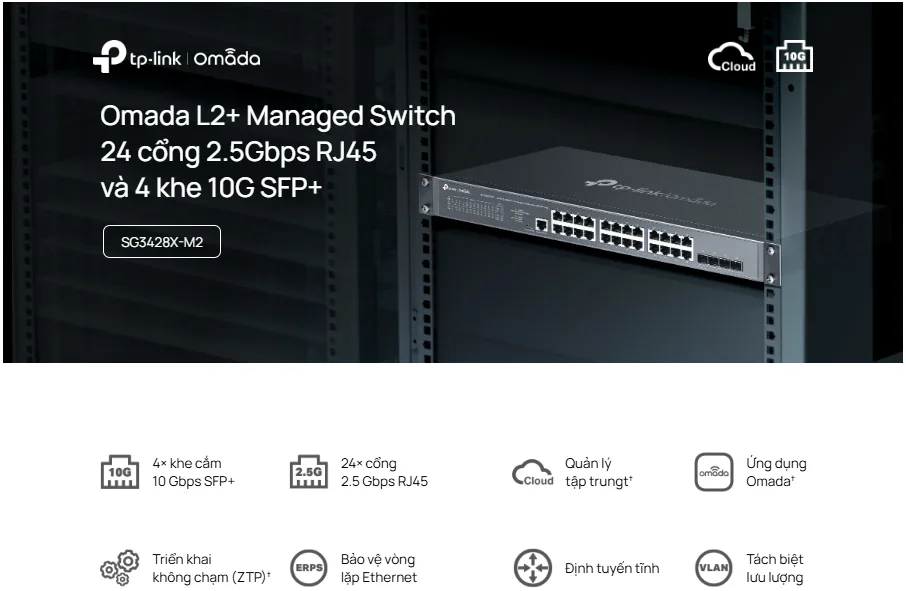Click the ZTP gears icon
The height and width of the screenshot is (591, 906).
coord(120,568)
